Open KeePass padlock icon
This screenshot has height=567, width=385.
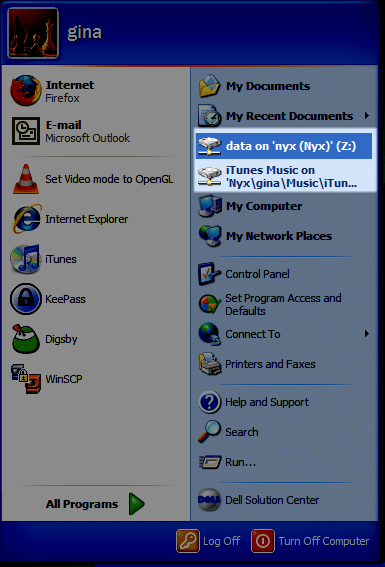click(26, 299)
